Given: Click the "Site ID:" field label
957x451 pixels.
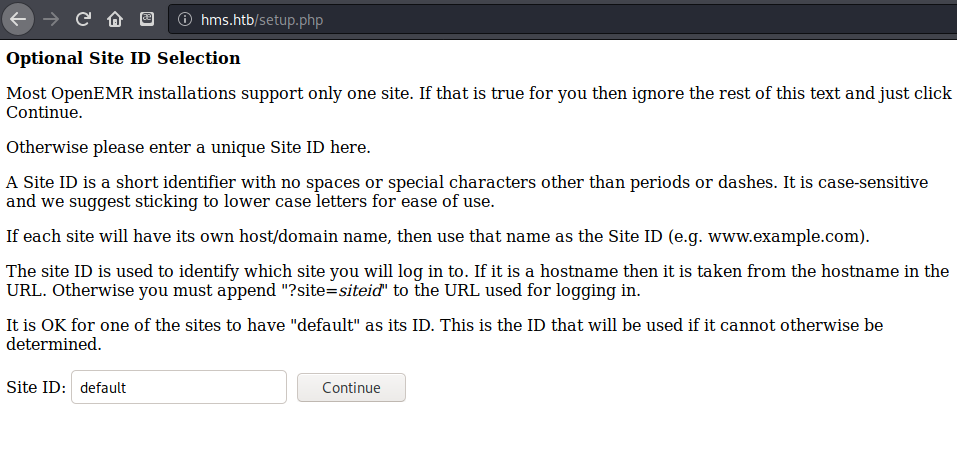Looking at the screenshot, I should [x=36, y=388].
